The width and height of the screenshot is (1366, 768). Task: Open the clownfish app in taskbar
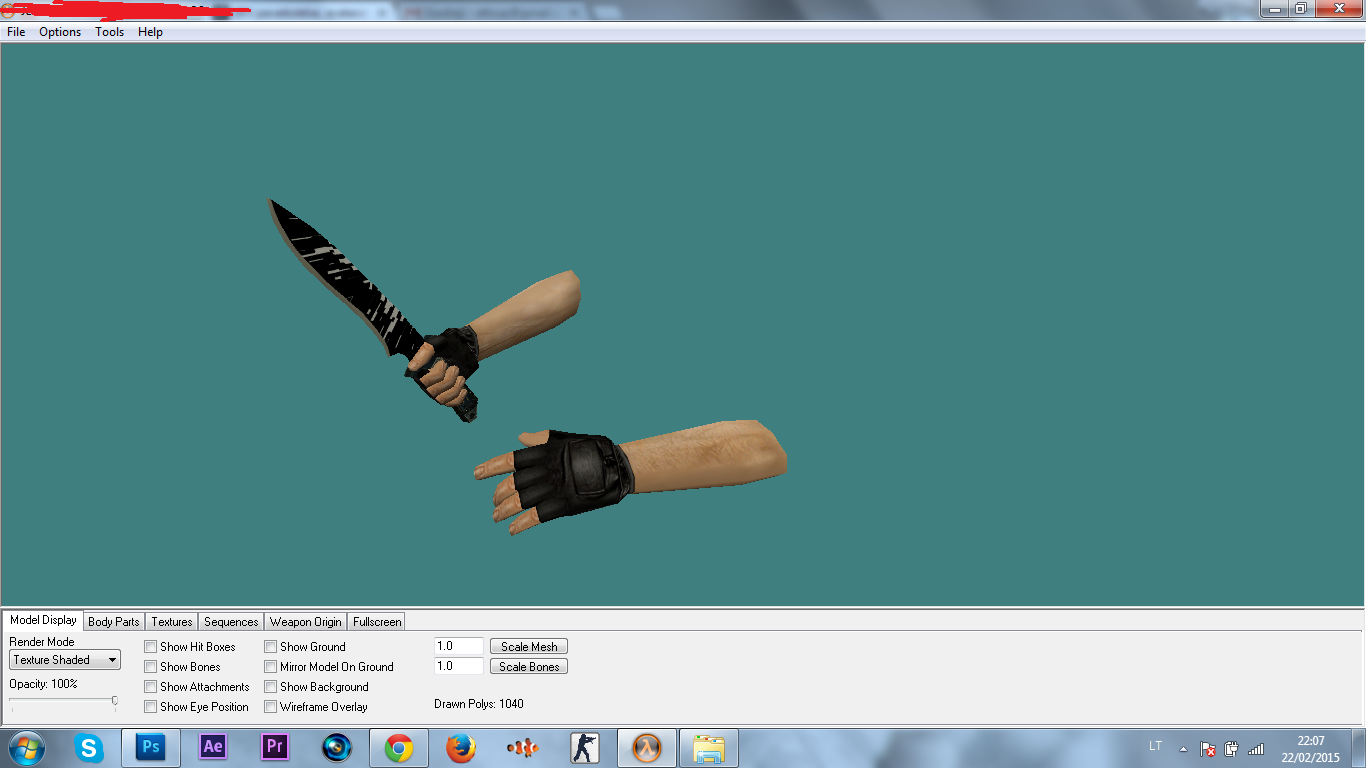[x=523, y=748]
